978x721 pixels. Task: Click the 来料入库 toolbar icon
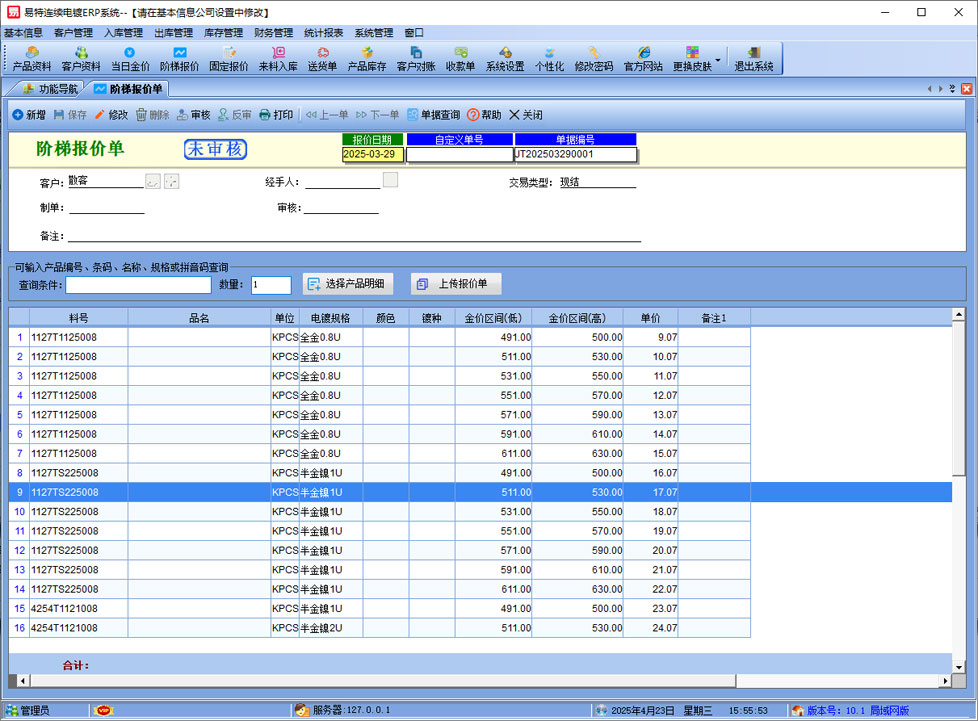click(x=278, y=59)
